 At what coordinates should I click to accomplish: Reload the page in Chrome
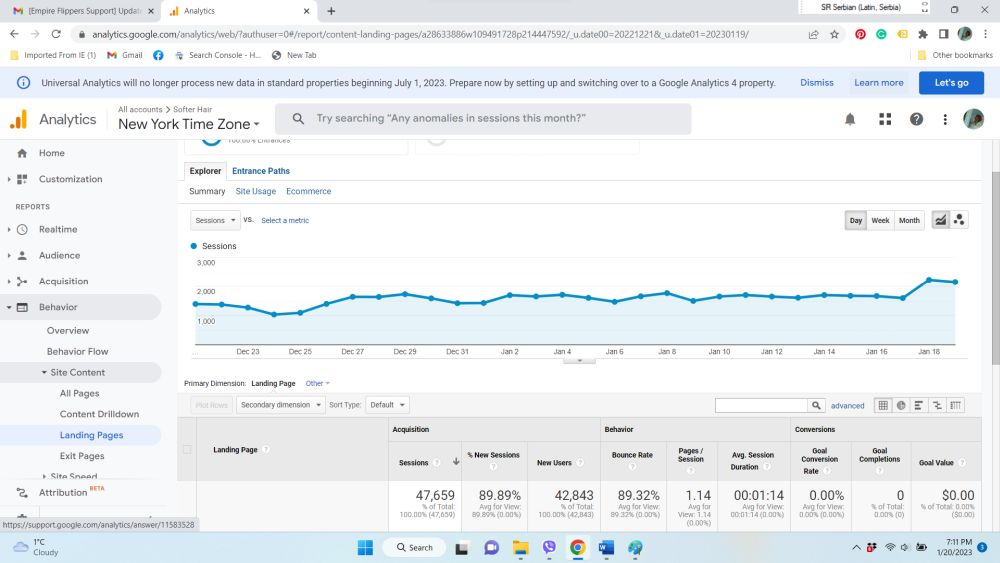pyautogui.click(x=56, y=34)
